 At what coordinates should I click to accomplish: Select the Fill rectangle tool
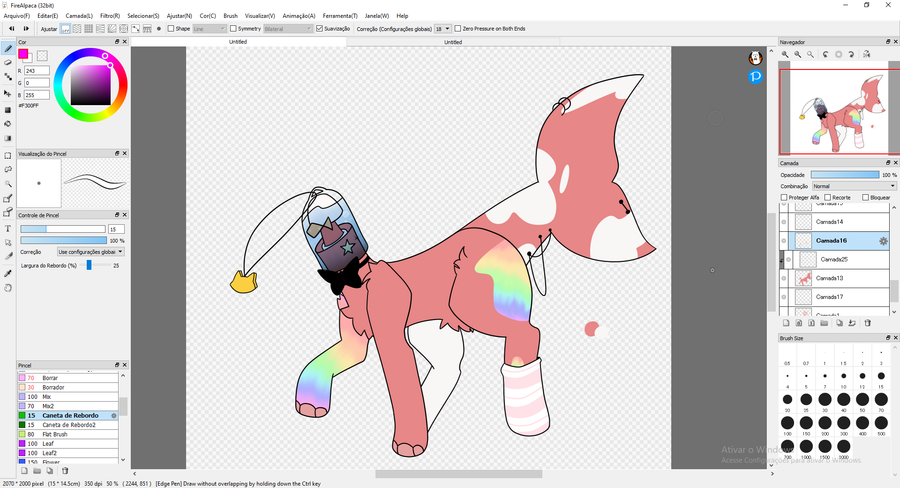pos(8,110)
